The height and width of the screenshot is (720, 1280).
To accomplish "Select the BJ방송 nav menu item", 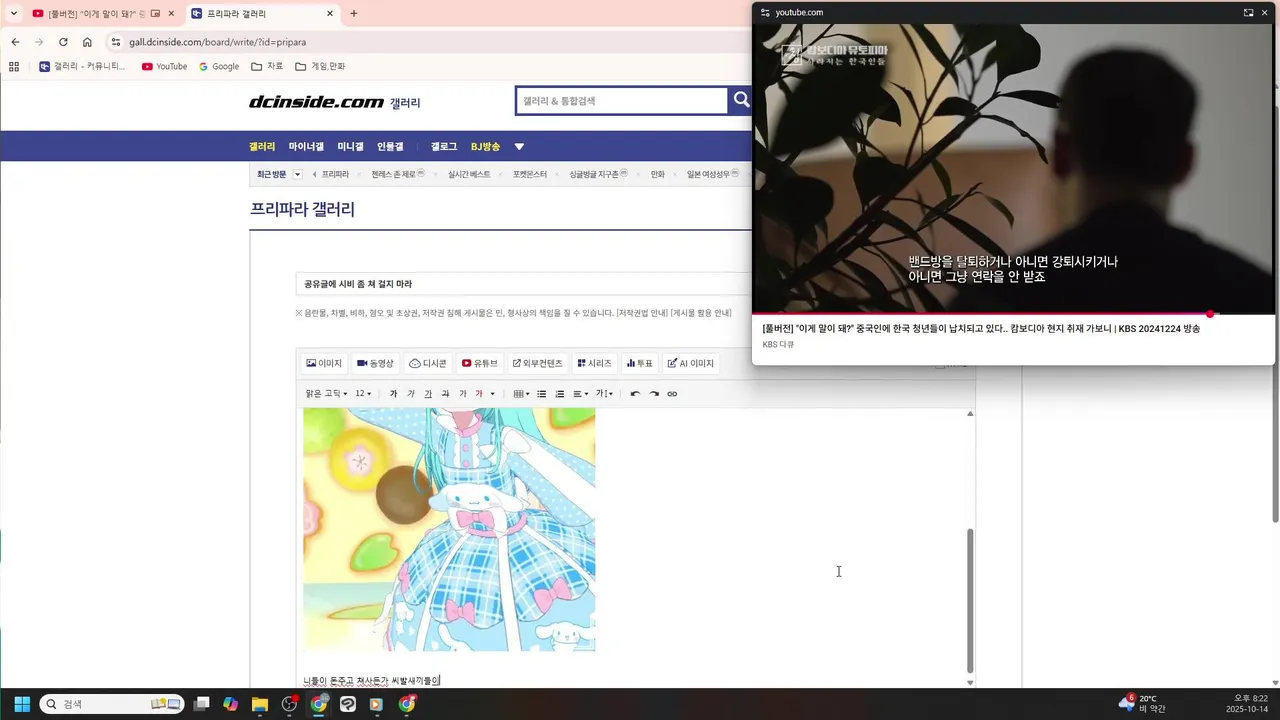I will [485, 147].
